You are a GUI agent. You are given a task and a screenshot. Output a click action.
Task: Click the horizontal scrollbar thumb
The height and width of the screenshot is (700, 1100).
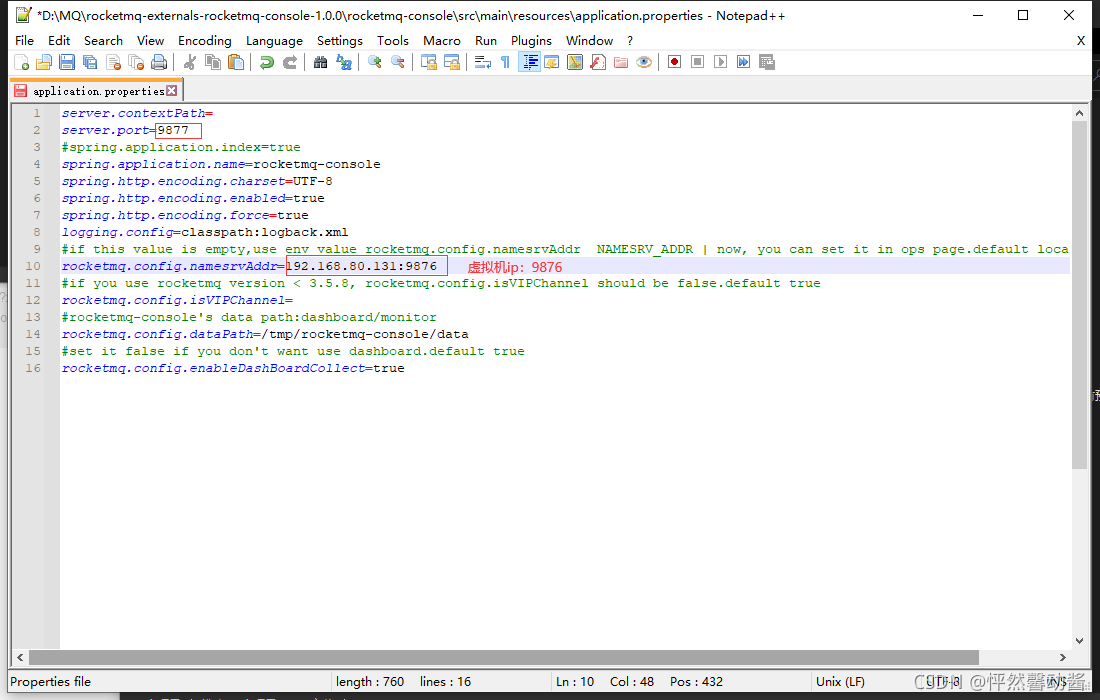click(x=504, y=657)
